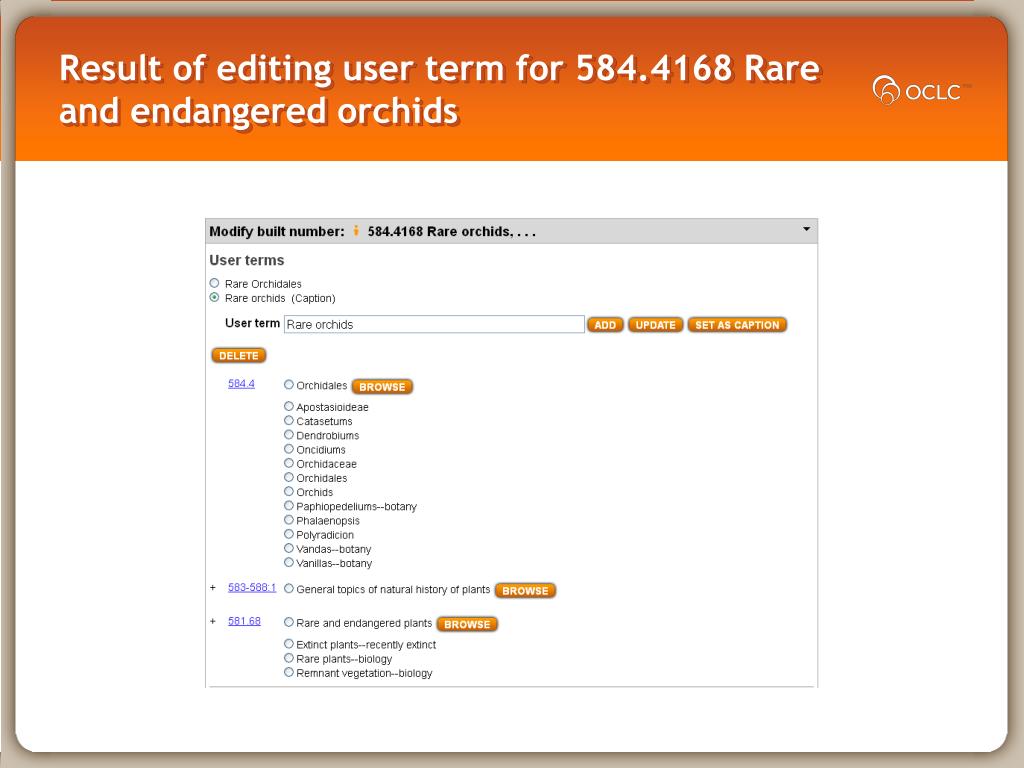Image resolution: width=1024 pixels, height=768 pixels.
Task: Expand the plus sign beside 583-588:1
Action: click(213, 588)
